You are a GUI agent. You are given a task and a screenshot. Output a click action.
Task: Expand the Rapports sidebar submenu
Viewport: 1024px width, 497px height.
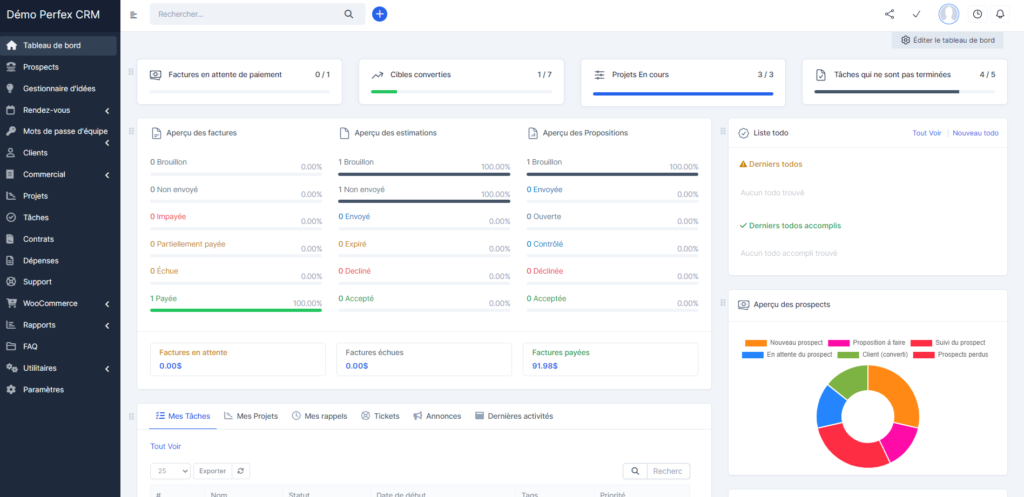click(x=107, y=326)
